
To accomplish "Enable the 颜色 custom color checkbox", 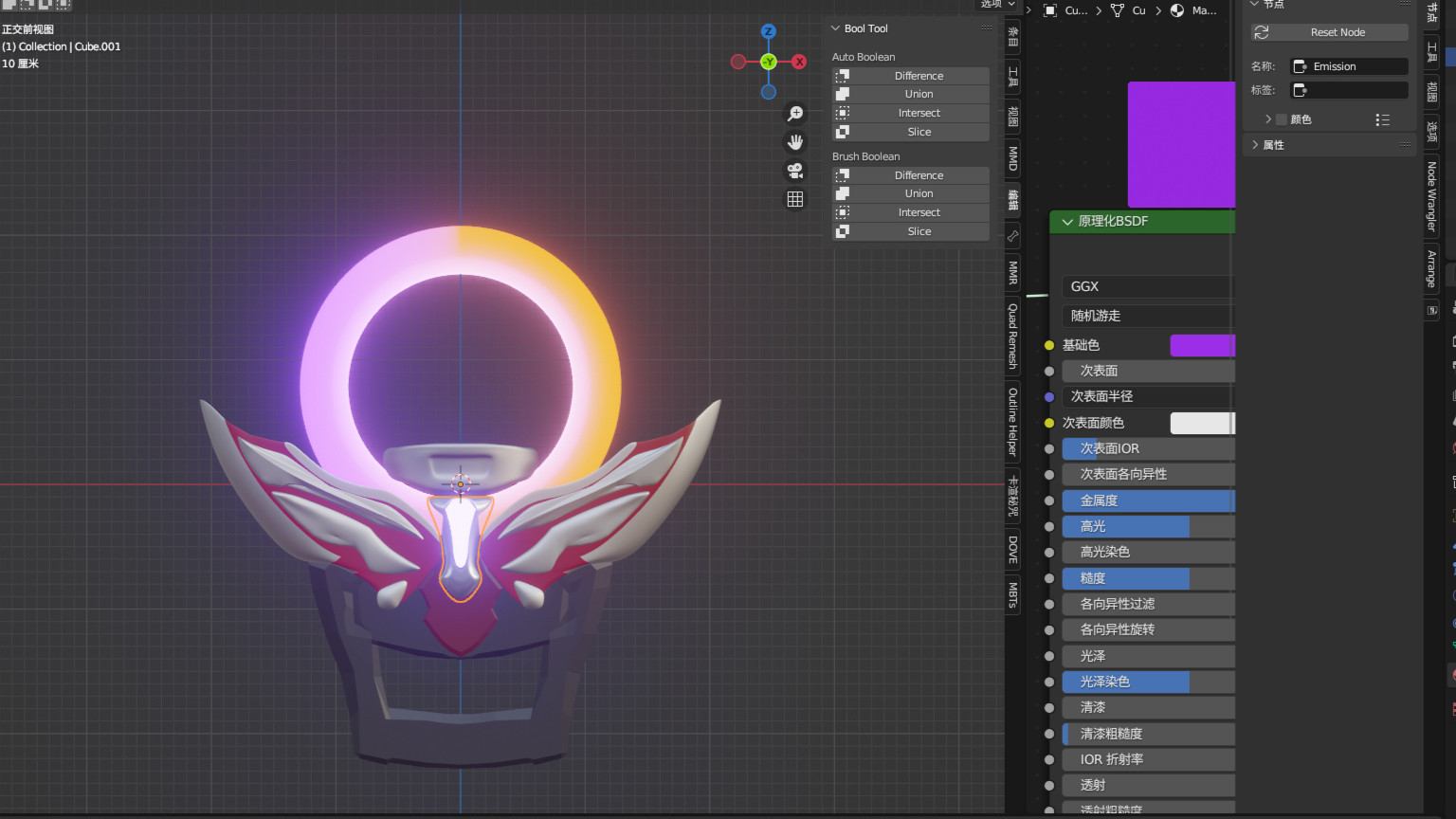I will click(1282, 119).
